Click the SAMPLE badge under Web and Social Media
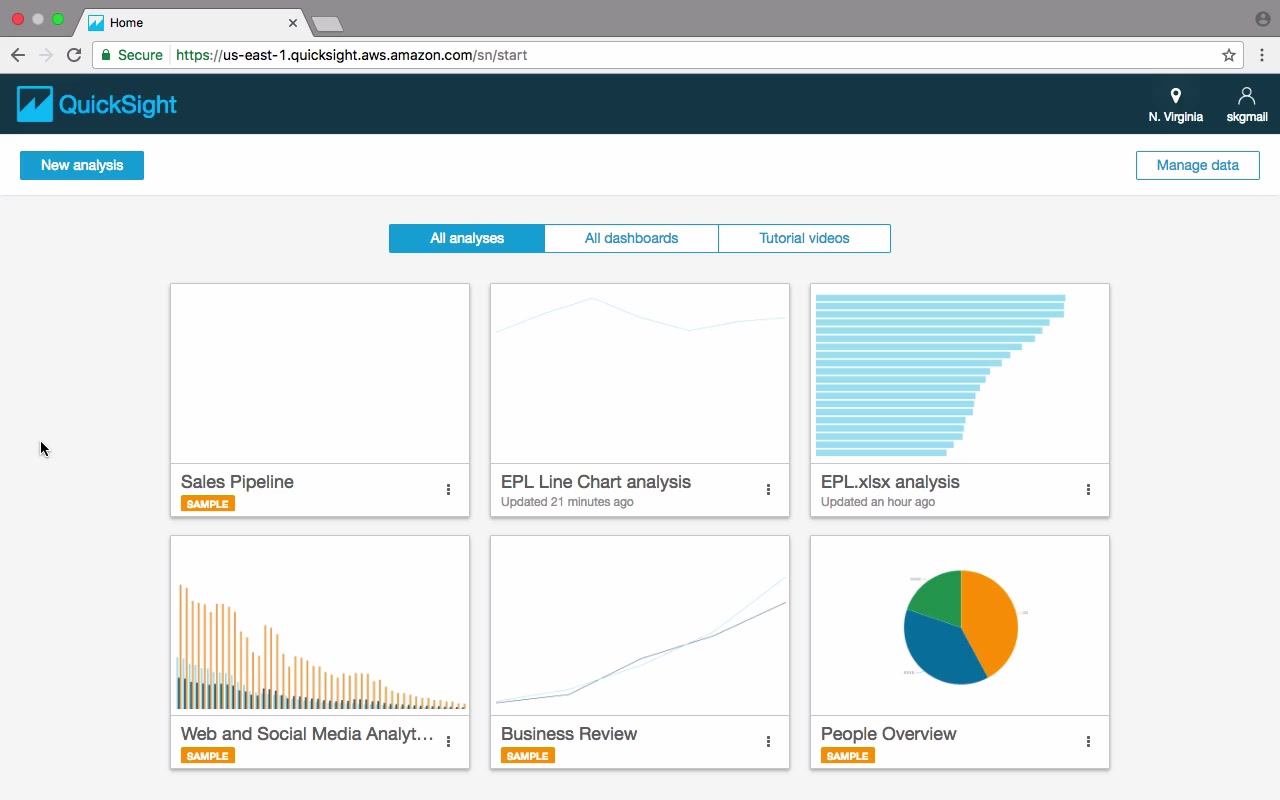Image resolution: width=1280 pixels, height=800 pixels. [x=208, y=756]
